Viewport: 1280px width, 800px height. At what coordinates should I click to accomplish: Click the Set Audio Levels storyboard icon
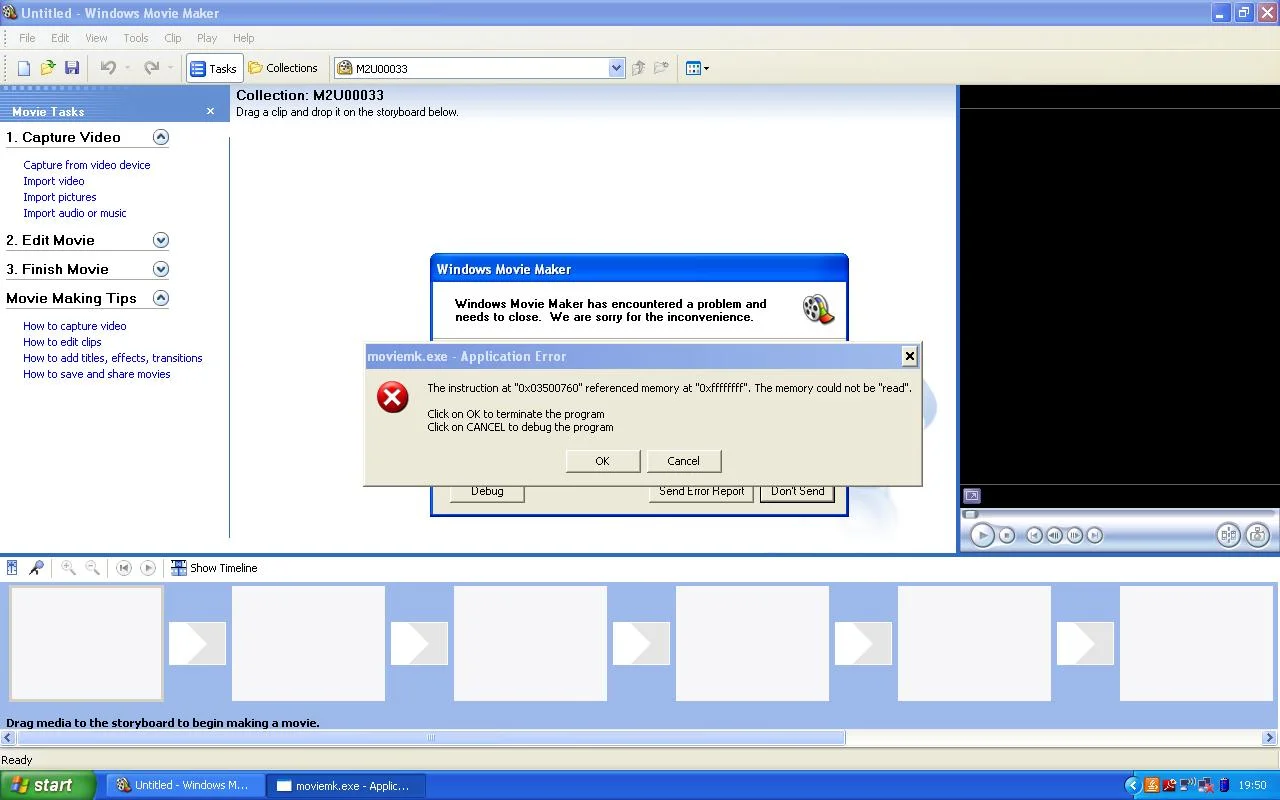click(x=12, y=568)
